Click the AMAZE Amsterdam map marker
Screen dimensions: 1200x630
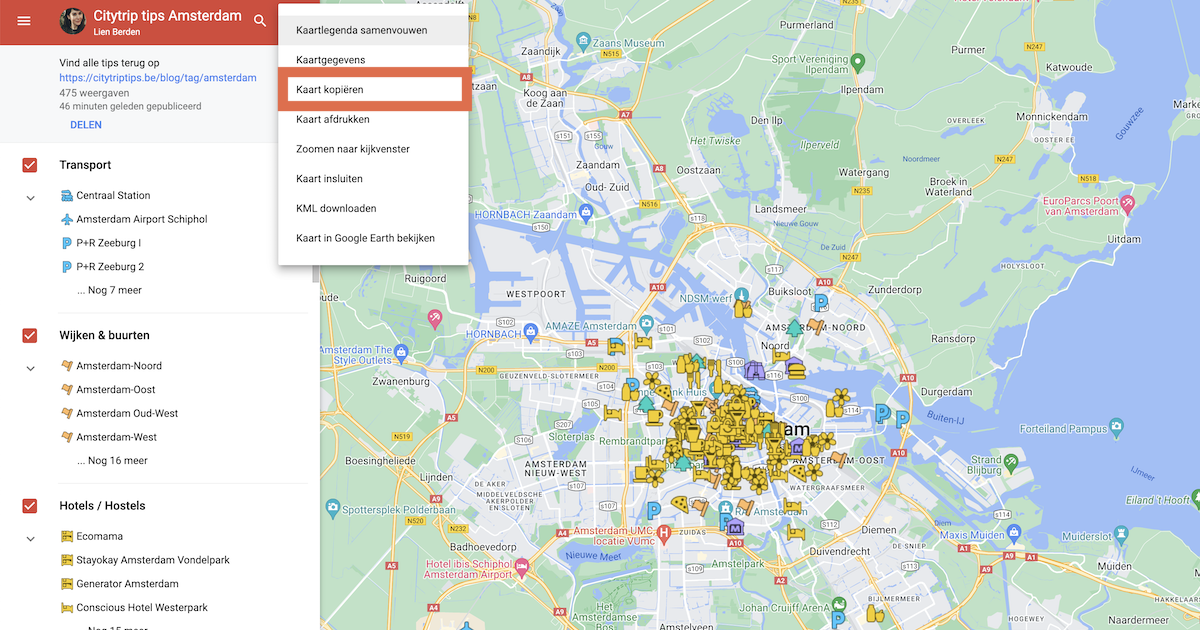tap(647, 324)
